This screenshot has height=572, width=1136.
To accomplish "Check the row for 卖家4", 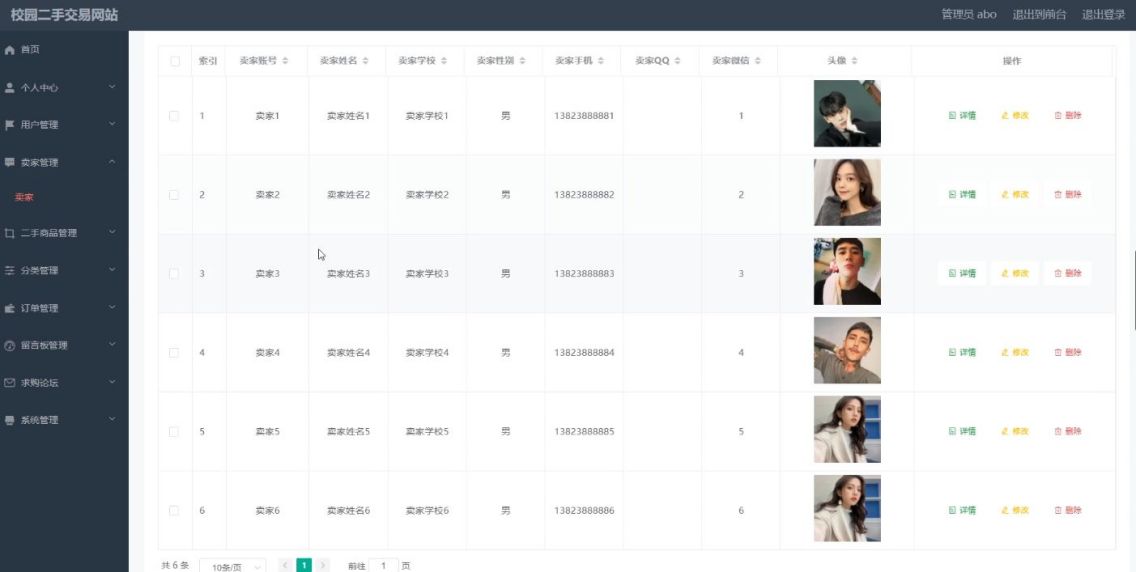I will [174, 353].
